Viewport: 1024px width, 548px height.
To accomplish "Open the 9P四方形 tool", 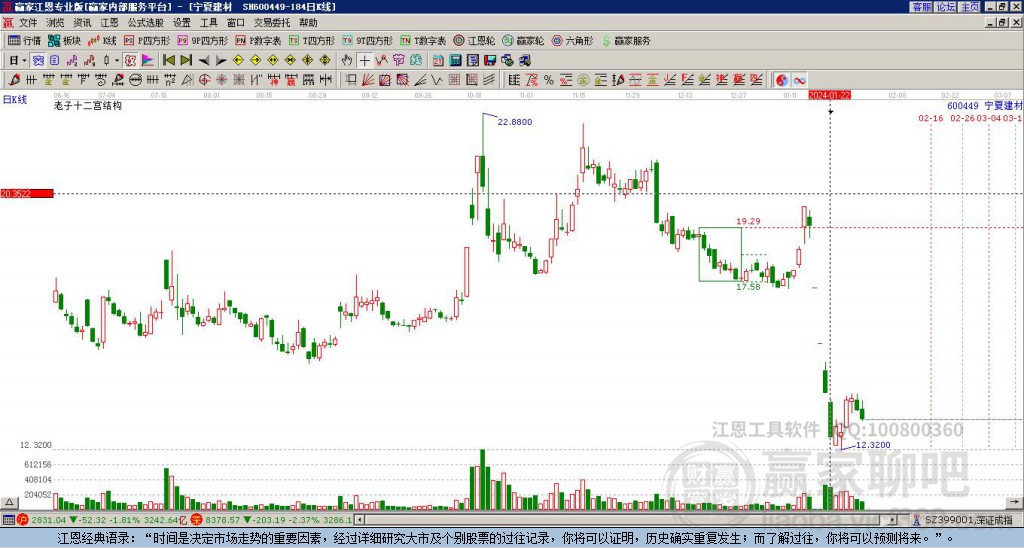I will point(202,40).
